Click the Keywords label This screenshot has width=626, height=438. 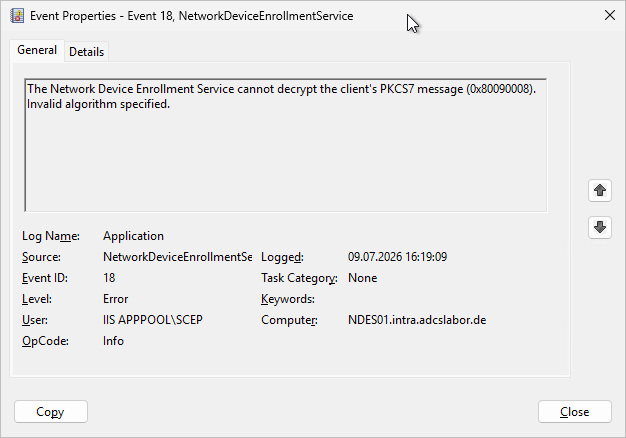(x=287, y=299)
